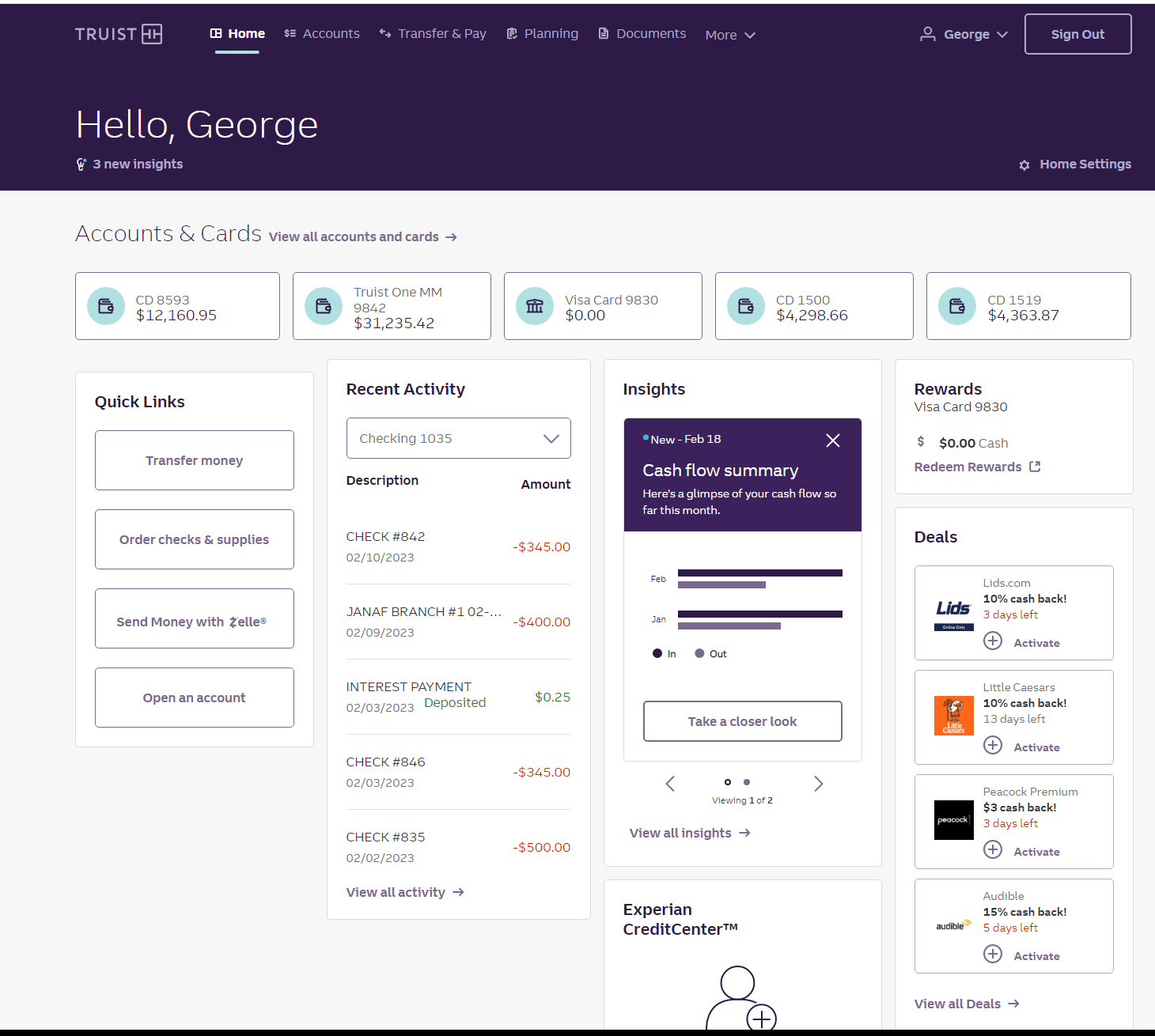This screenshot has height=1036, width=1155.
Task: Open the INTEREST PAYMENT transaction row
Action: (x=459, y=697)
